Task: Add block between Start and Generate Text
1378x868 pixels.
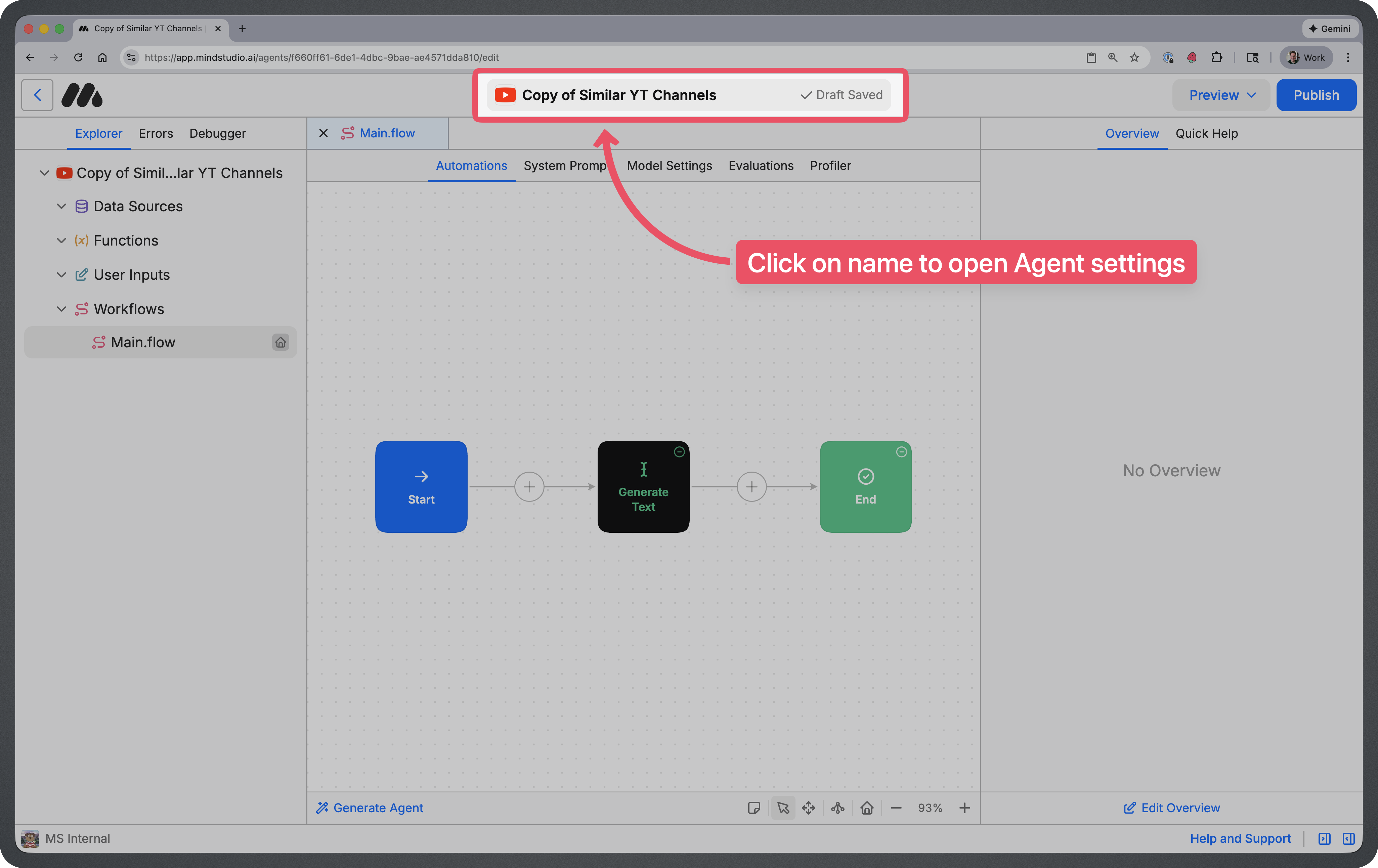Action: coord(529,487)
